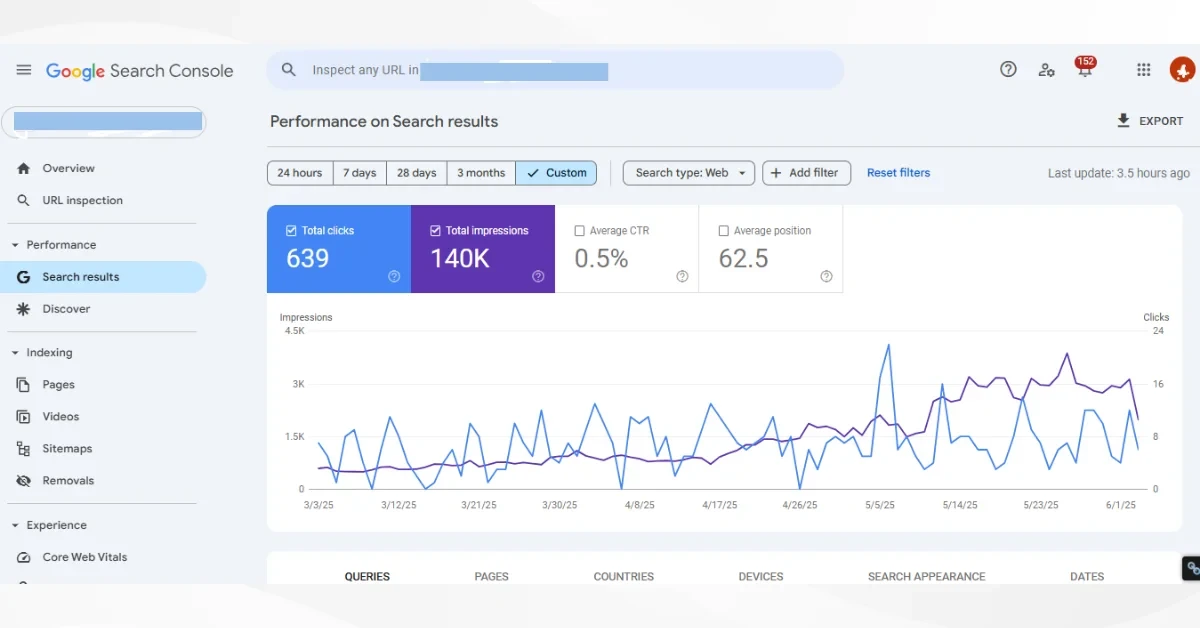Collapse the Indexing section

tap(15, 353)
